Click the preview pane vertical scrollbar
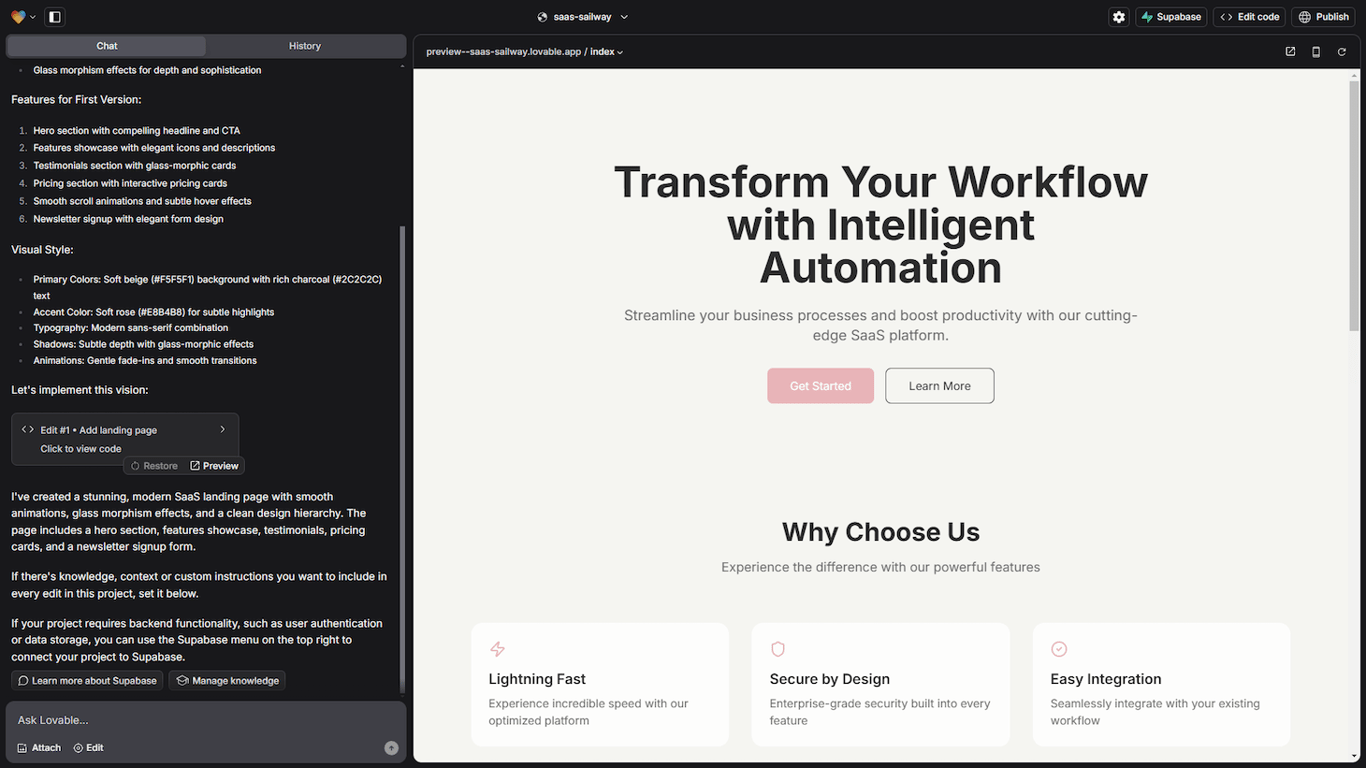 coord(1354,205)
